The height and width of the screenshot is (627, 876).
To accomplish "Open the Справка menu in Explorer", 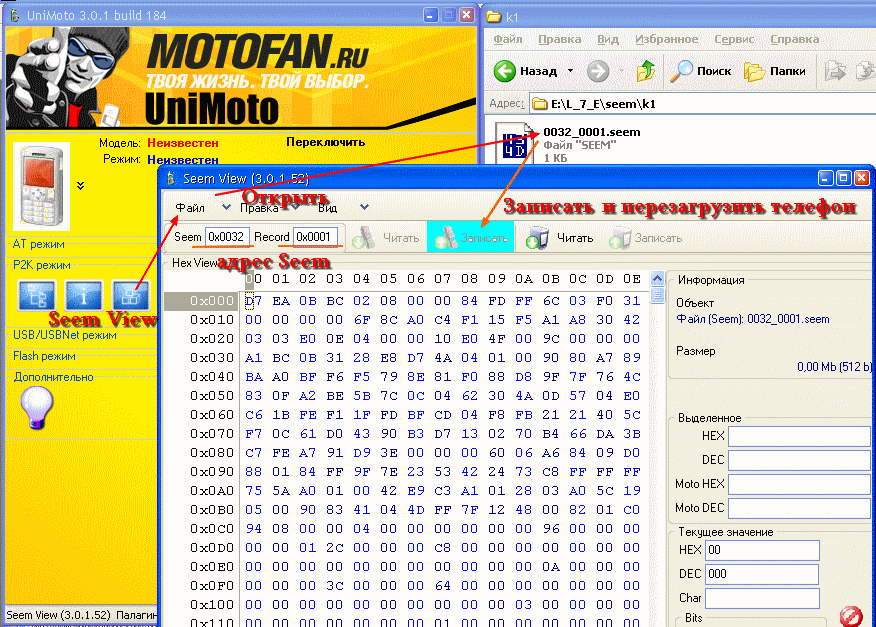I will pos(794,39).
